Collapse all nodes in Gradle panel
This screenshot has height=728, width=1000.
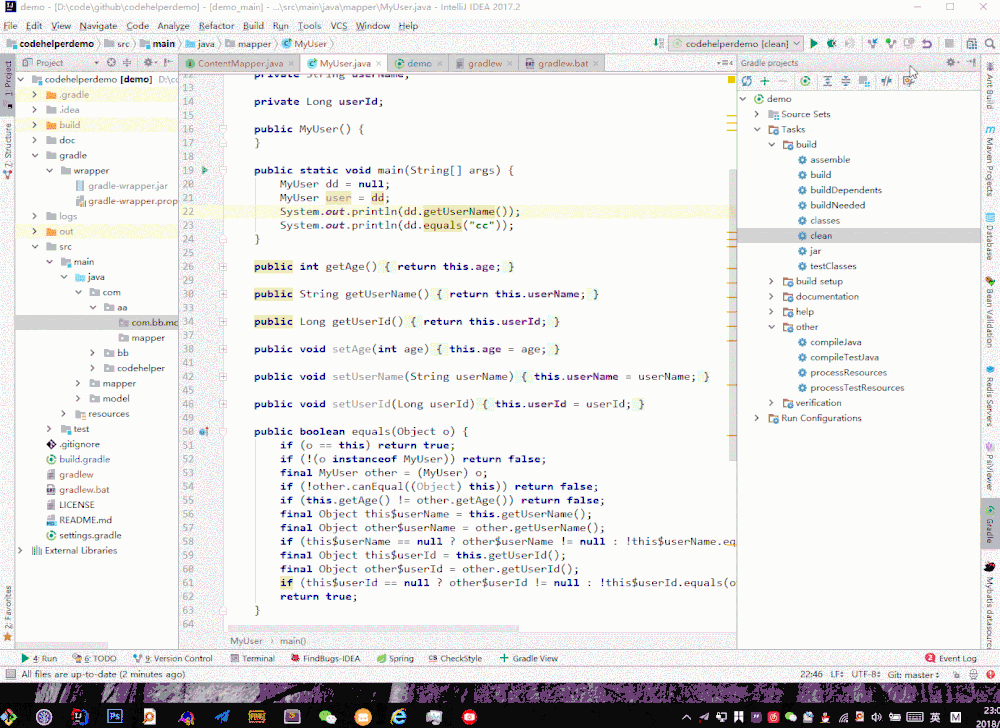click(x=846, y=81)
